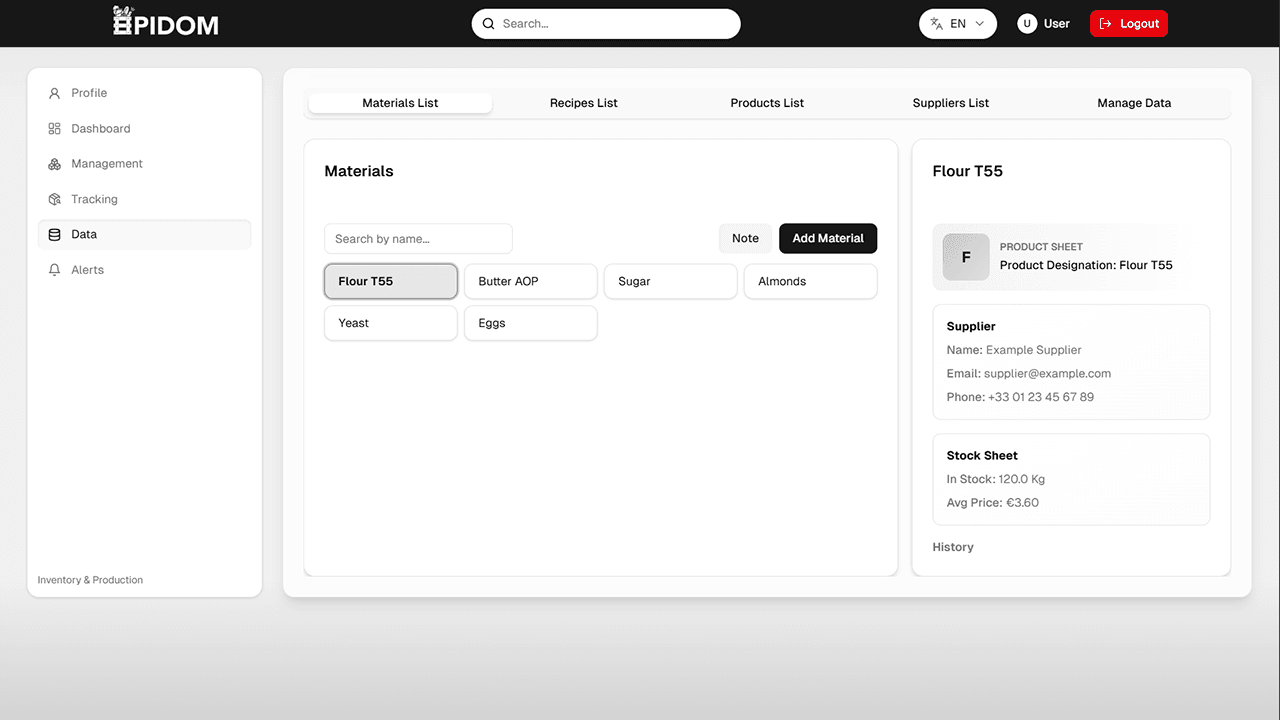
Task: Open Profile from the sidebar icon
Action: pyautogui.click(x=53, y=92)
